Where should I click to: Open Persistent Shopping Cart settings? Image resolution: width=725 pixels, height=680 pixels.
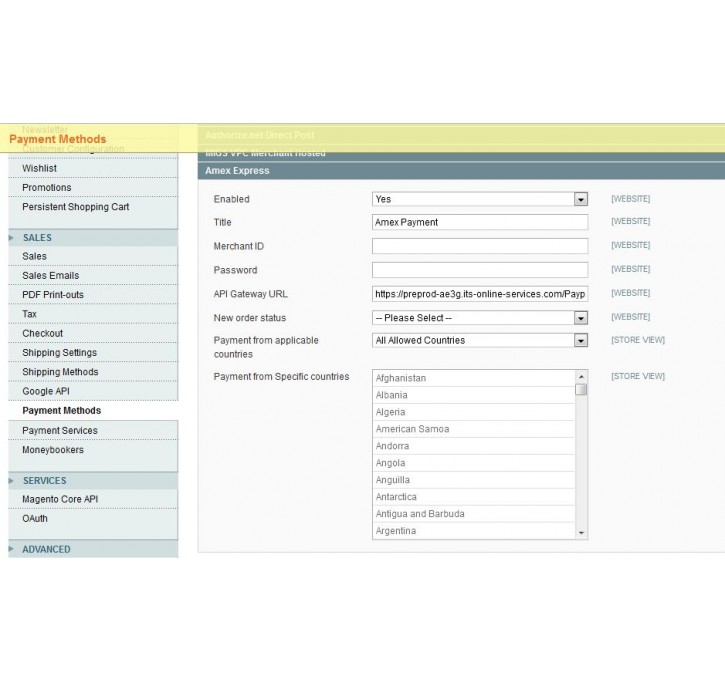pyautogui.click(x=92, y=207)
